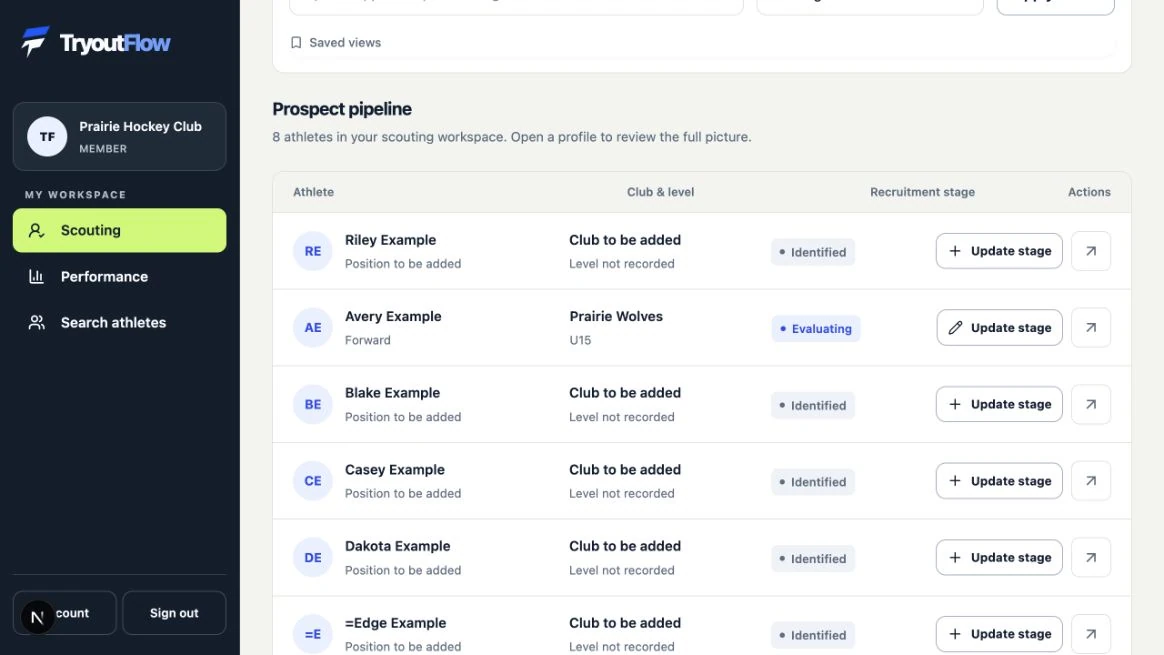Open Blake Example's profile arrow icon
Screen dimensions: 1164x655
point(1091,404)
